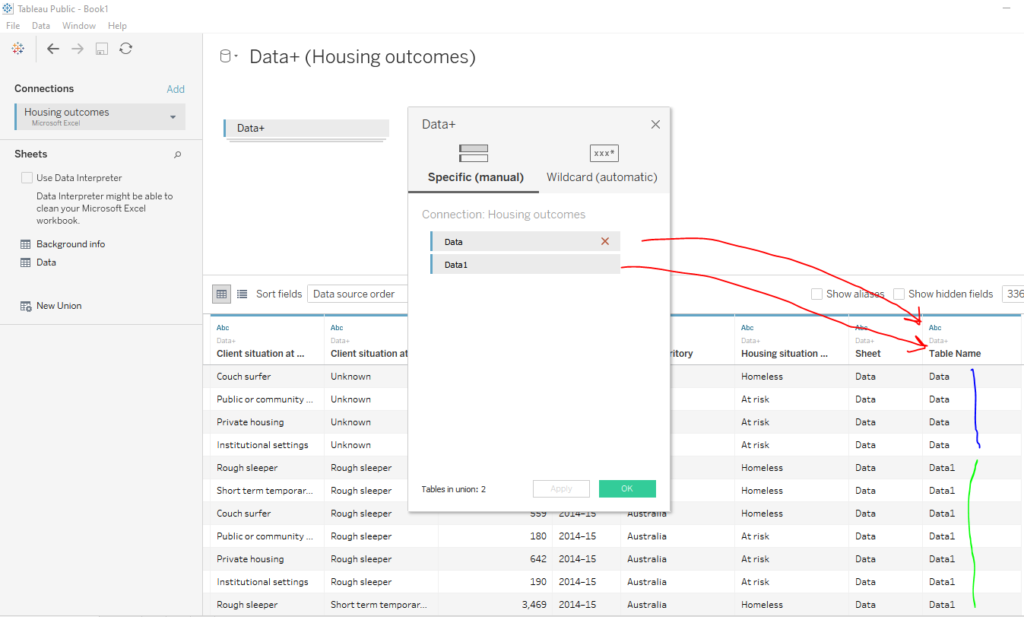Click Abc type icon of Table Name column
This screenshot has width=1024, height=617.
pos(935,328)
